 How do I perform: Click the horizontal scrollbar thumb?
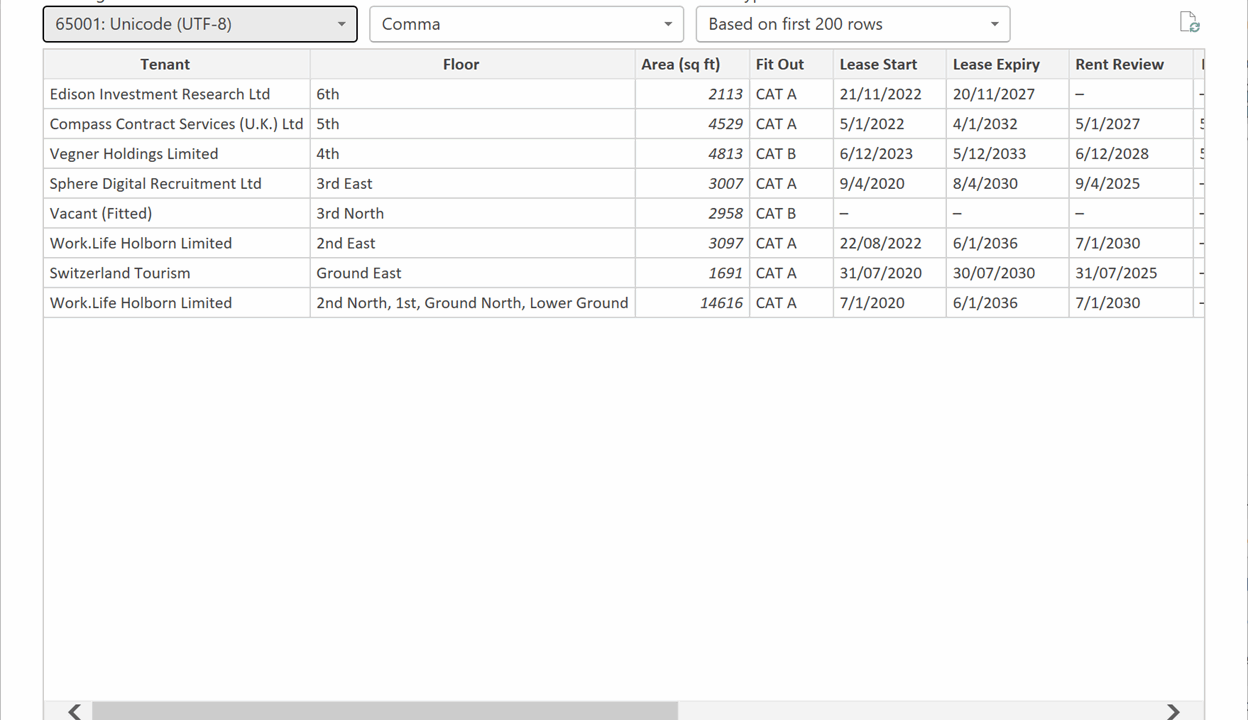tap(385, 711)
